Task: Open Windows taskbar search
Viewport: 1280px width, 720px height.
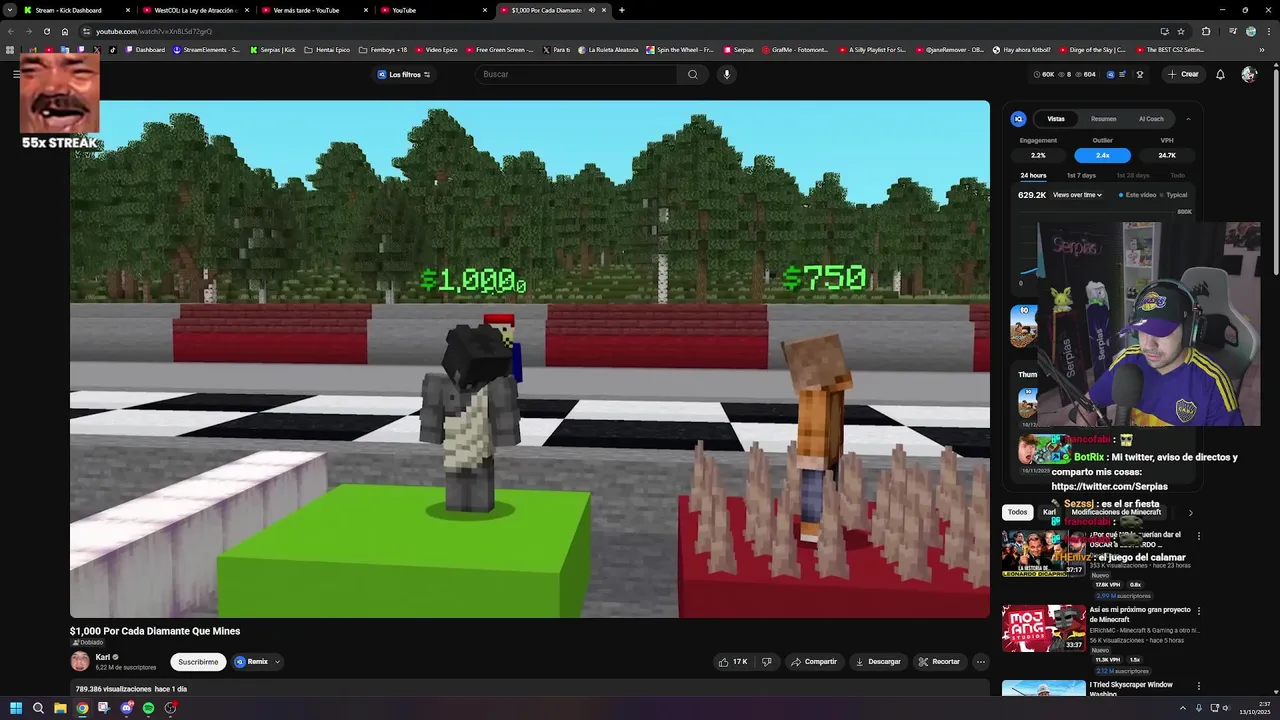Action: click(x=38, y=708)
